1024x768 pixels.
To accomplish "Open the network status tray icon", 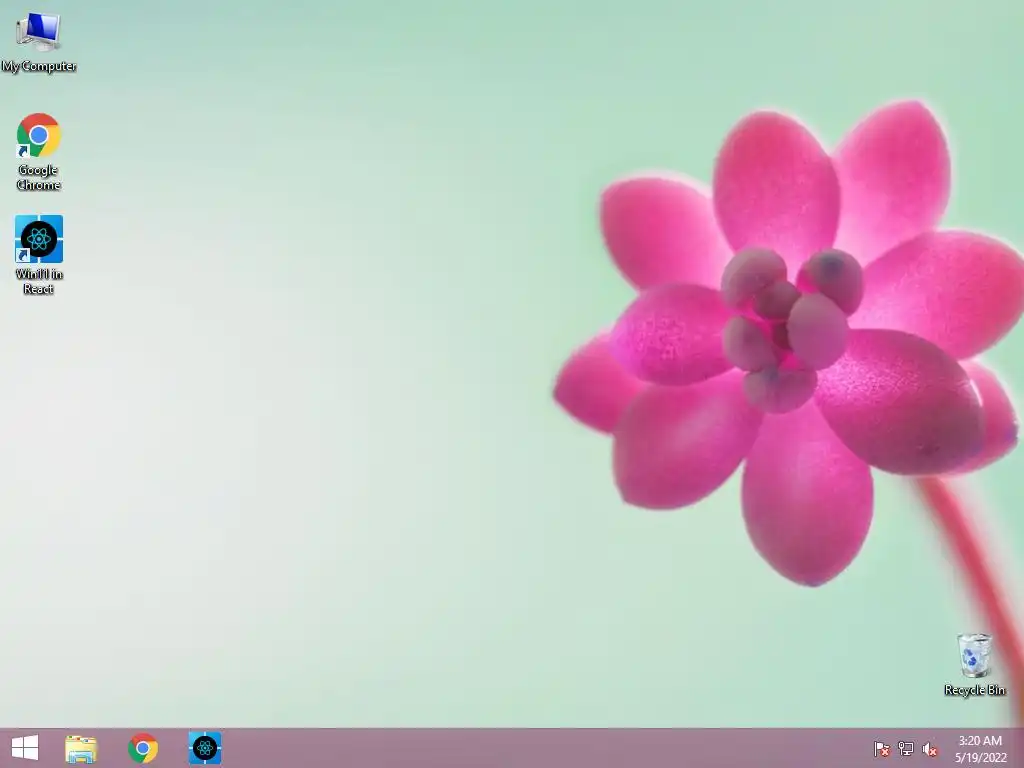I will point(906,748).
